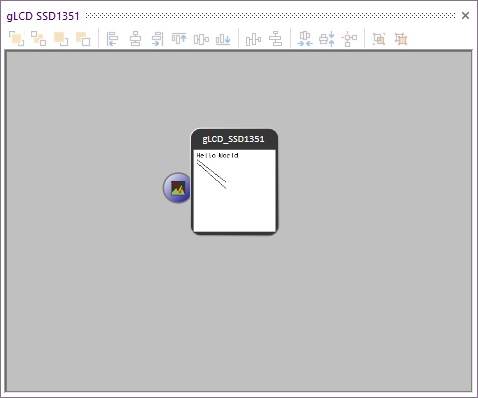Click the Send to Back icon
Viewport: 478px width, 398px height.
coord(39,39)
